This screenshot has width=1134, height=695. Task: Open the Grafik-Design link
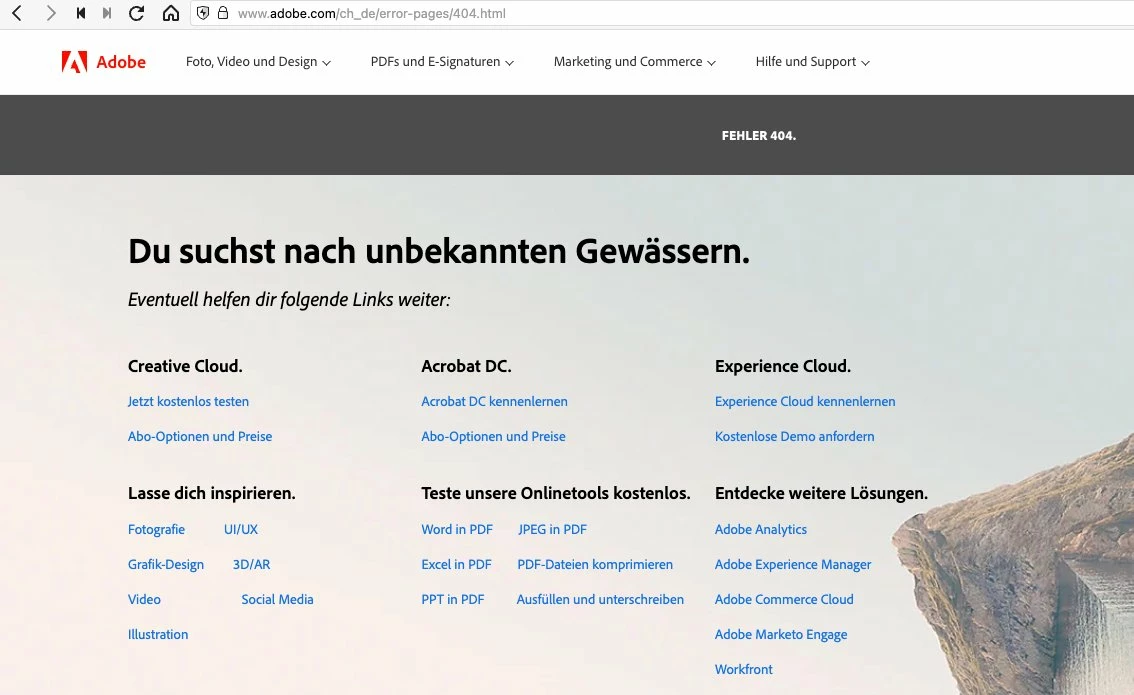click(166, 564)
